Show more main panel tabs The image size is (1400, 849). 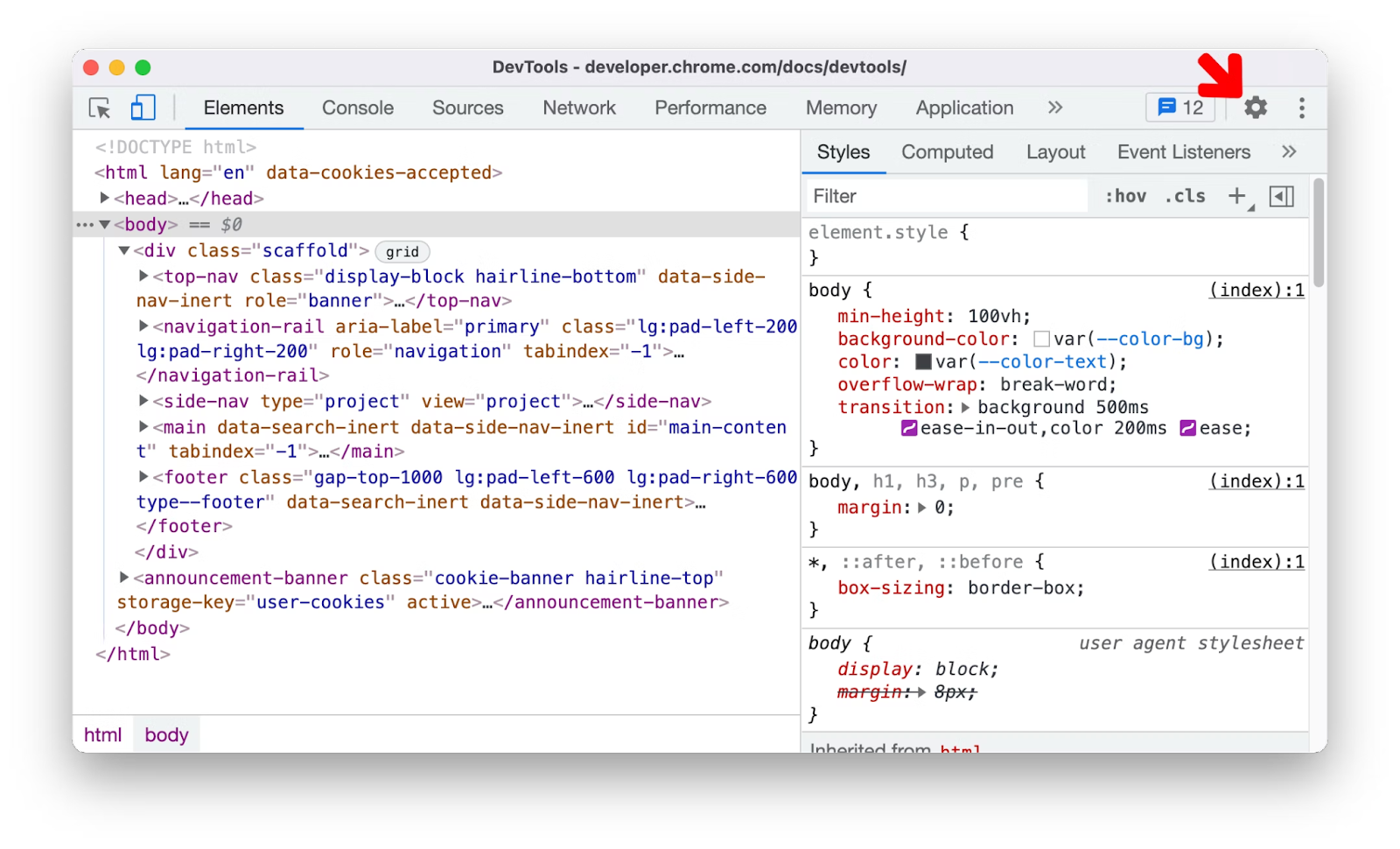tap(1055, 108)
